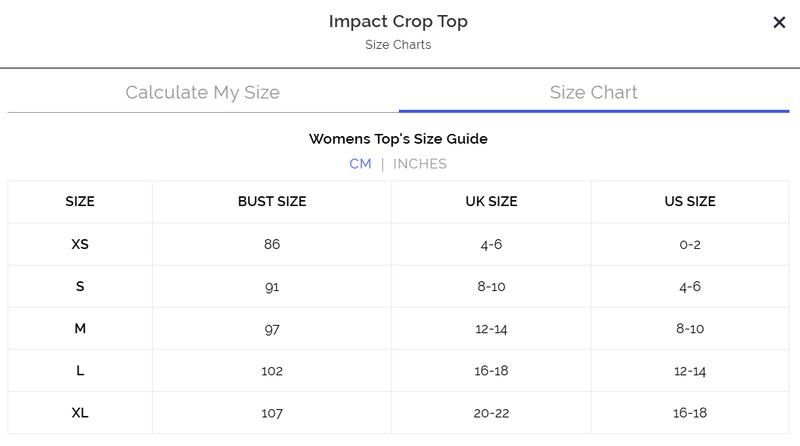Switch to the Calculate My Size tab

click(202, 92)
